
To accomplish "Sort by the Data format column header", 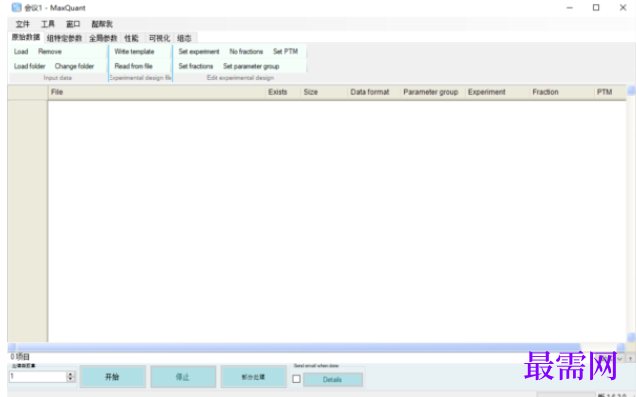I will click(374, 92).
